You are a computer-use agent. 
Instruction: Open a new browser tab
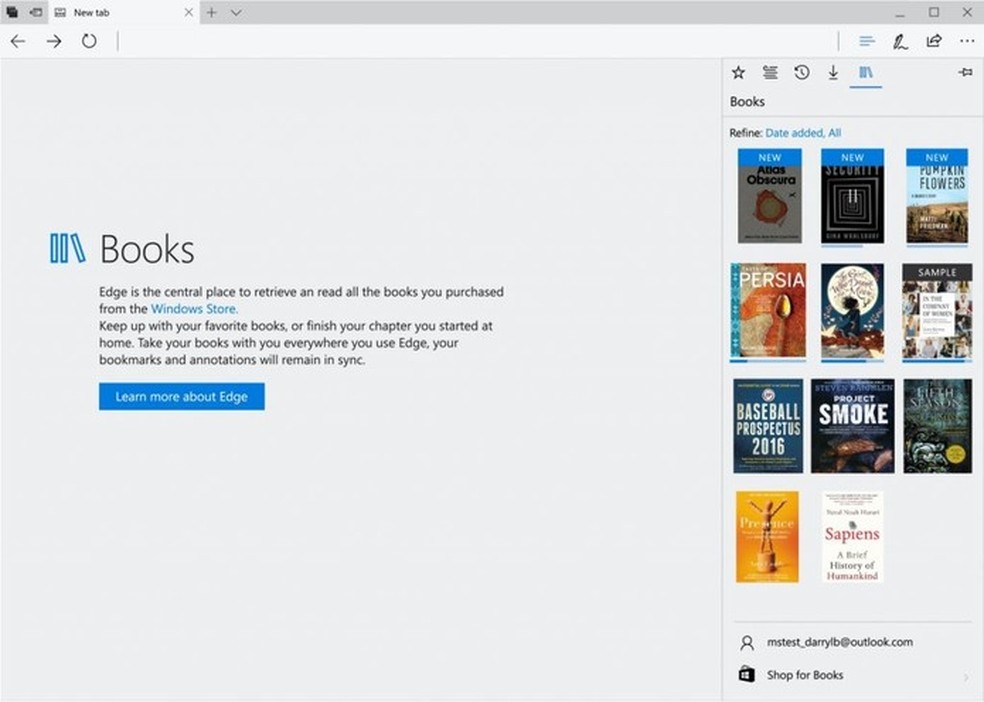211,12
